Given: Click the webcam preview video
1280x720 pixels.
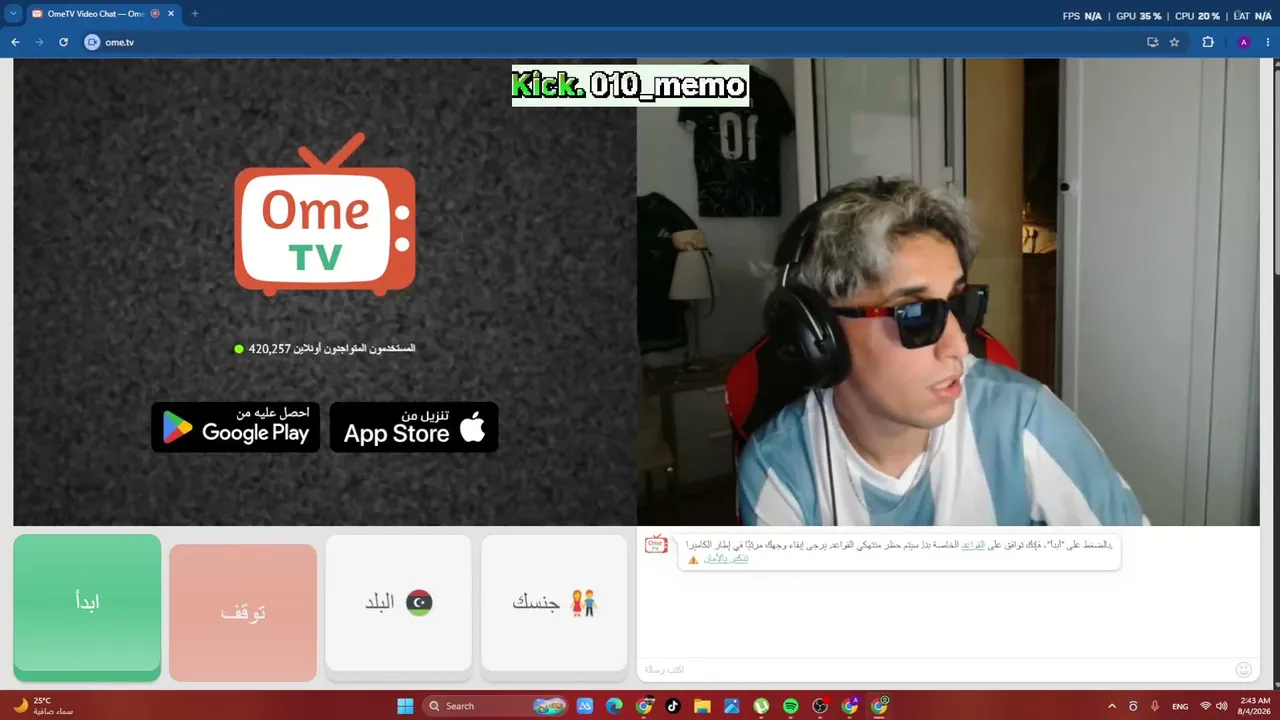Looking at the screenshot, I should tap(948, 292).
